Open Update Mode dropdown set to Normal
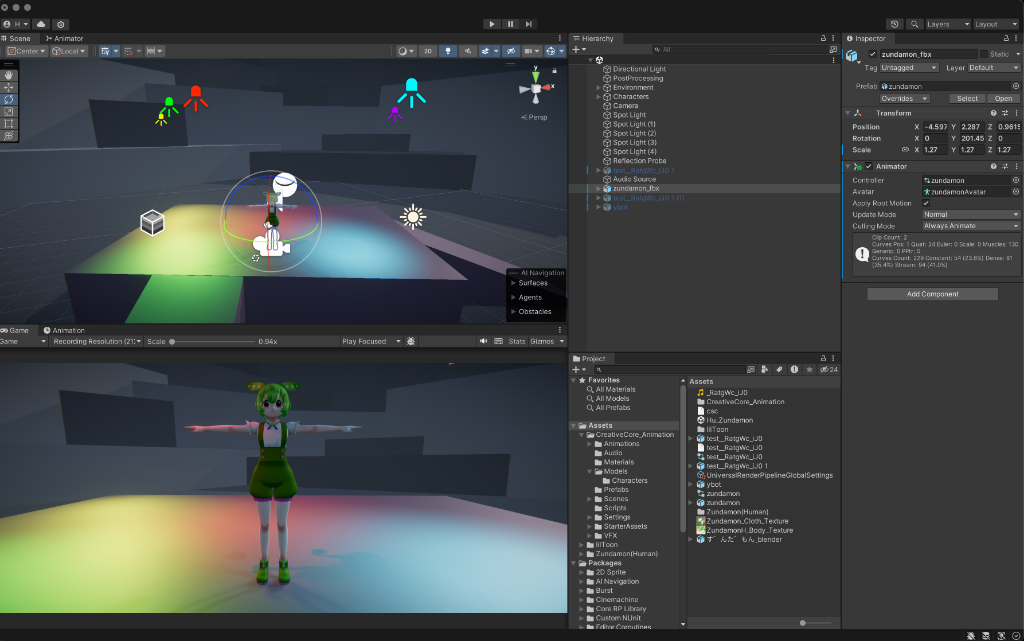Viewport: 1024px width, 641px height. [971, 215]
